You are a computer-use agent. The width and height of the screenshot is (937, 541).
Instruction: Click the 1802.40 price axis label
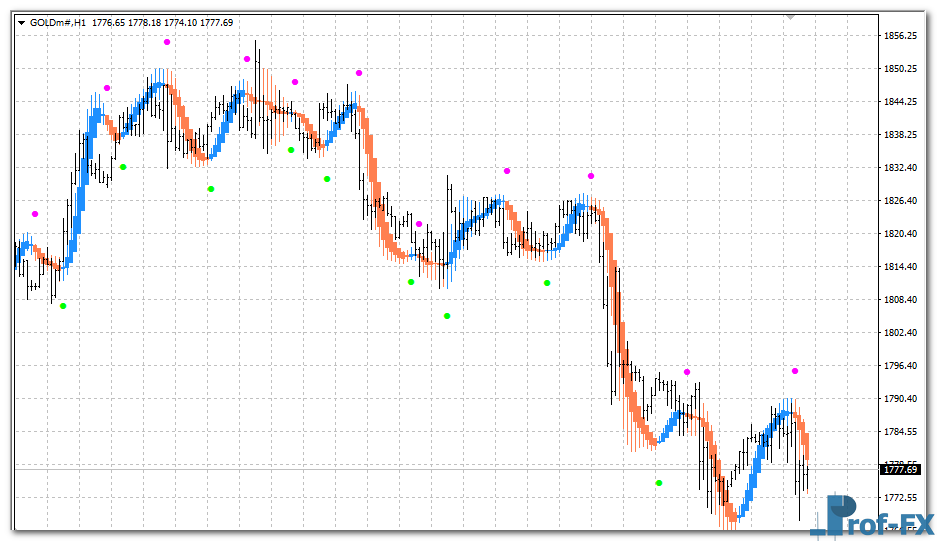point(901,333)
